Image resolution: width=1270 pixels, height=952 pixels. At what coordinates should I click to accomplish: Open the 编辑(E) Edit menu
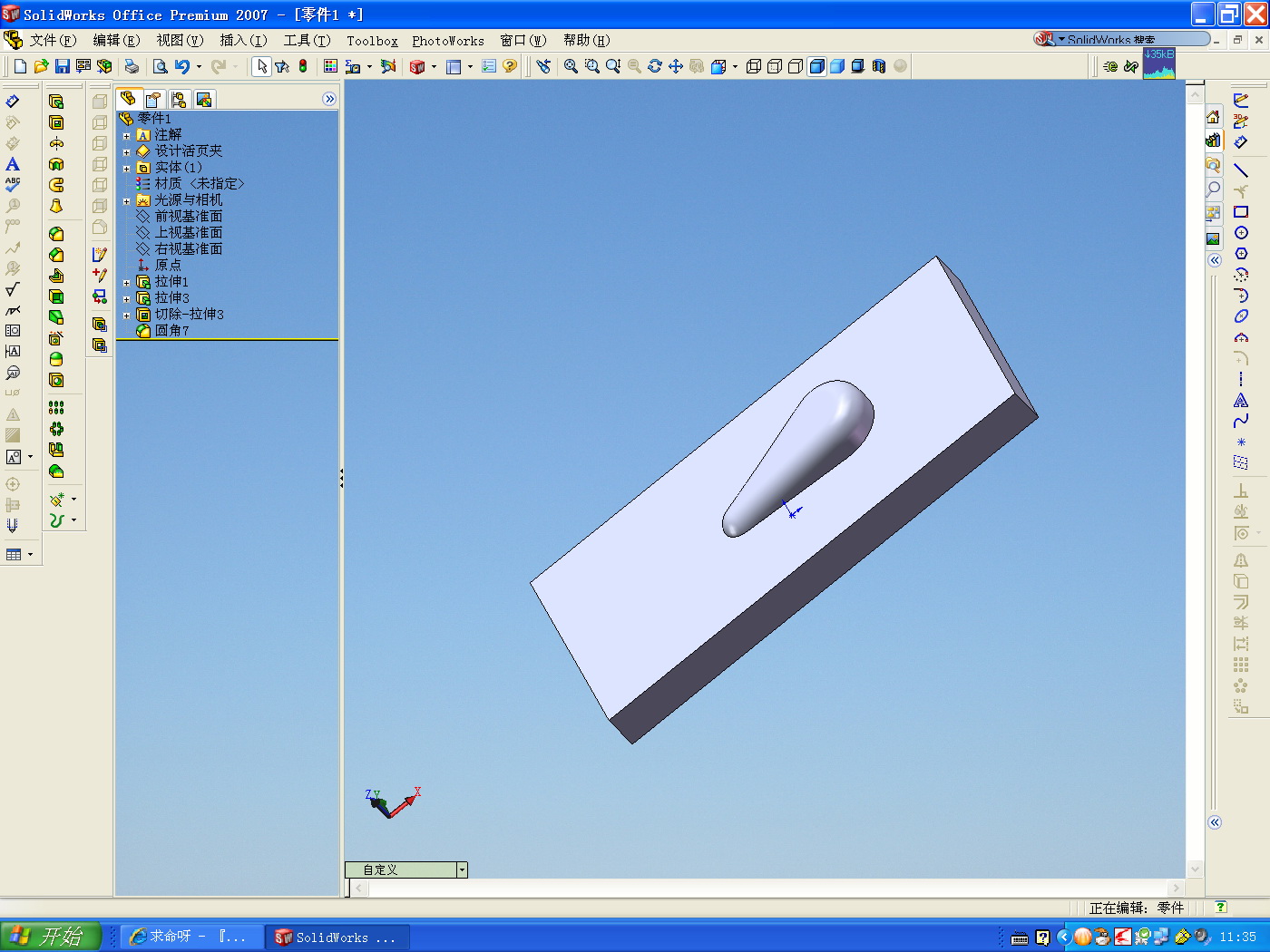coord(116,41)
